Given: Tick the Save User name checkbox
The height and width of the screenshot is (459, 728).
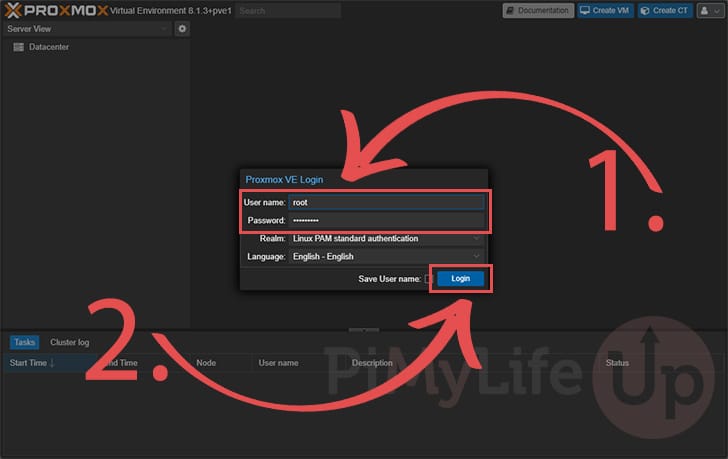Looking at the screenshot, I should pos(428,279).
